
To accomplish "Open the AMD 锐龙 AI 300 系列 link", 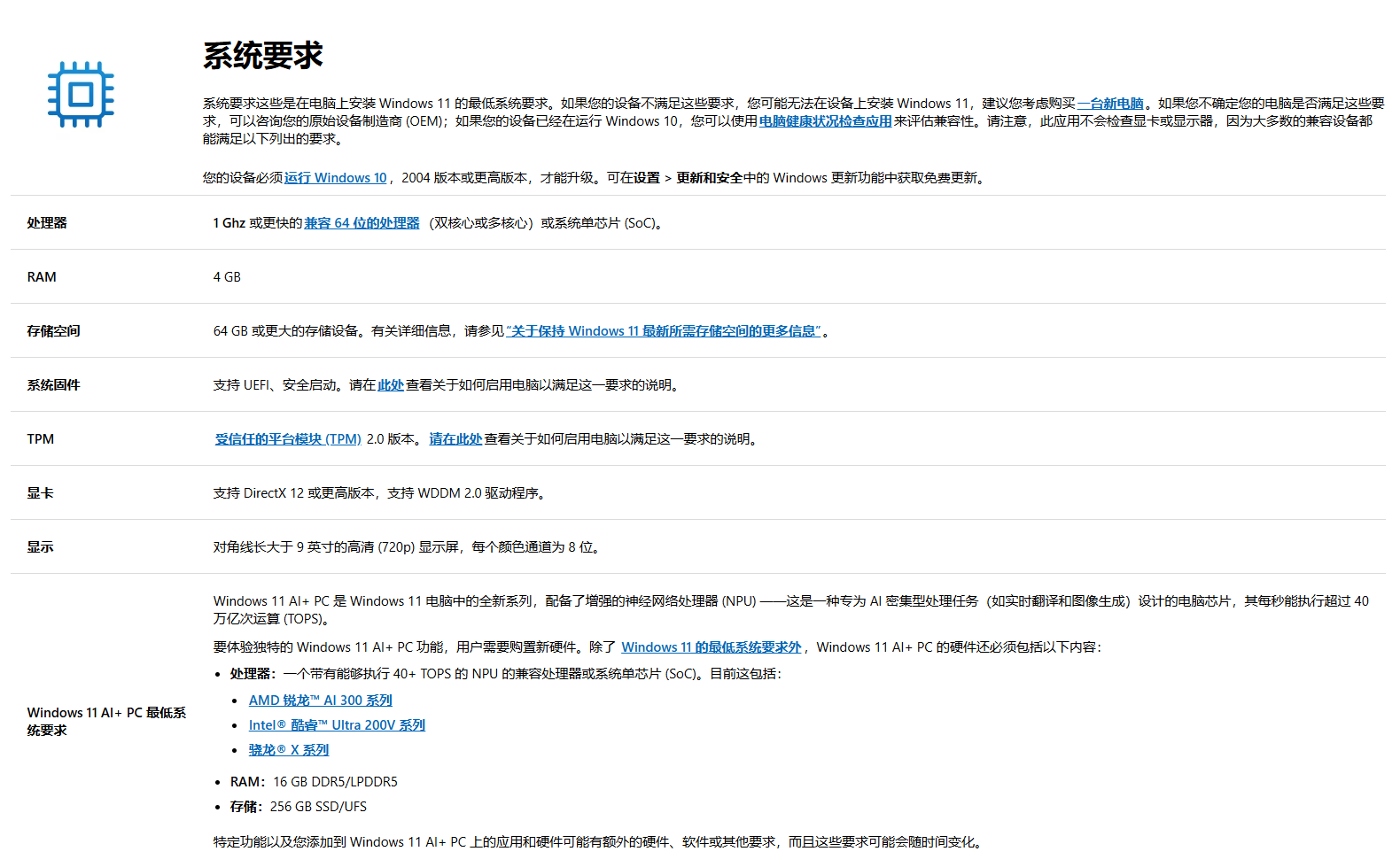I will [320, 701].
